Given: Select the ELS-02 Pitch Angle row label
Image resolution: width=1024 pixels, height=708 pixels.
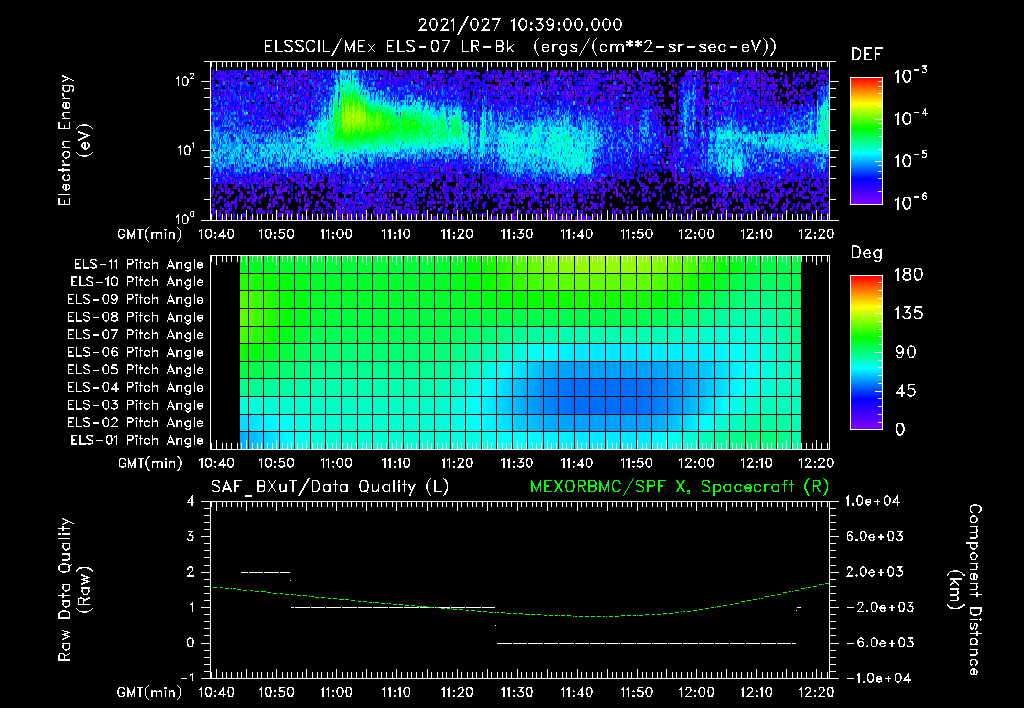Looking at the screenshot, I should pos(136,423).
